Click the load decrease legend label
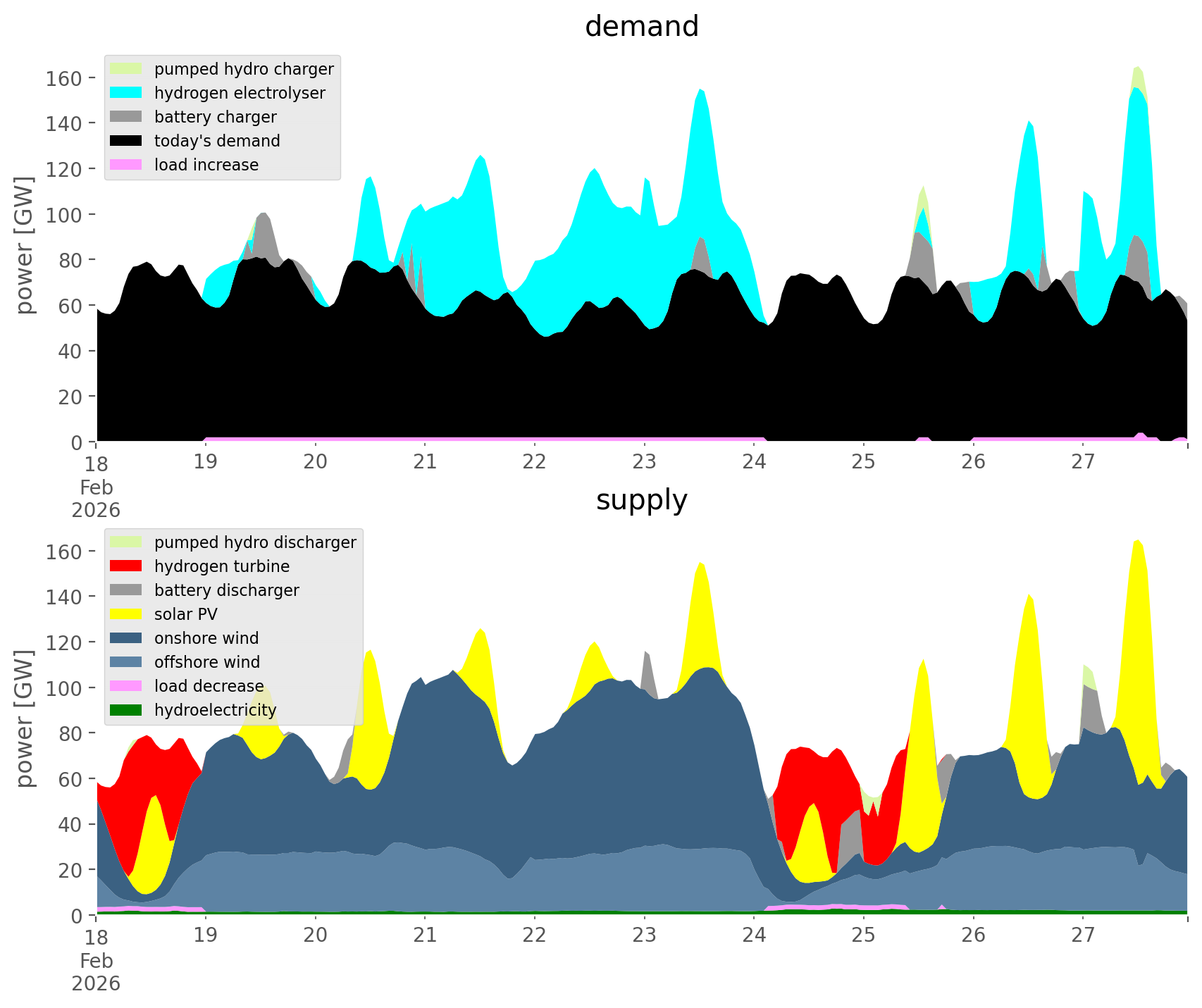 (209, 686)
